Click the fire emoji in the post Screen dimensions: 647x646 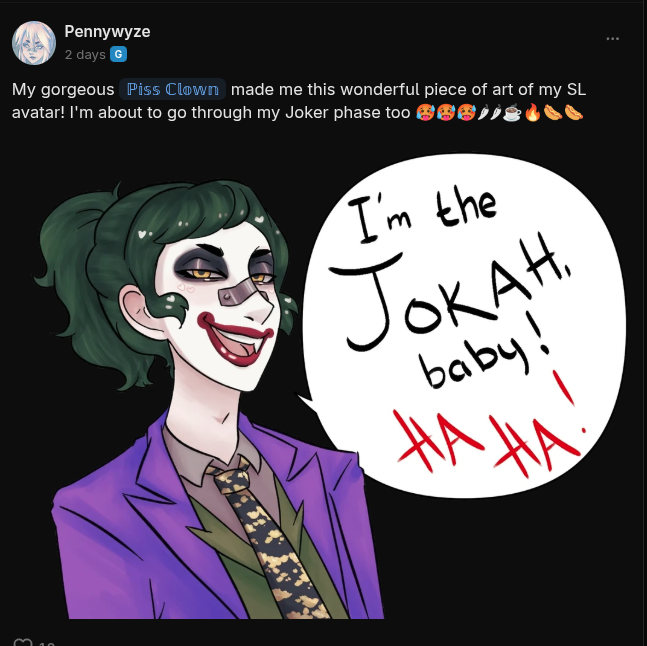coord(532,112)
